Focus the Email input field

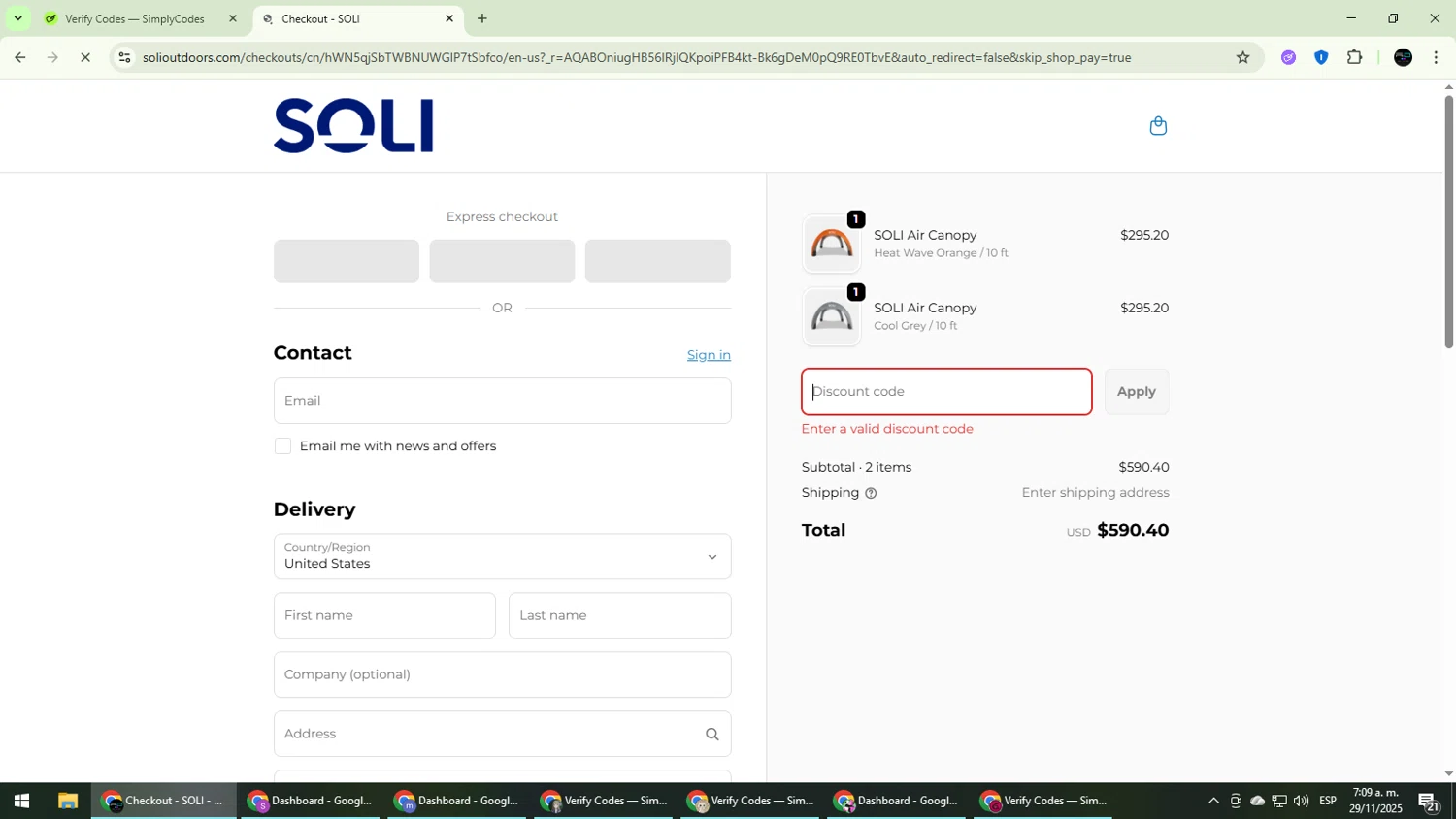pos(502,401)
